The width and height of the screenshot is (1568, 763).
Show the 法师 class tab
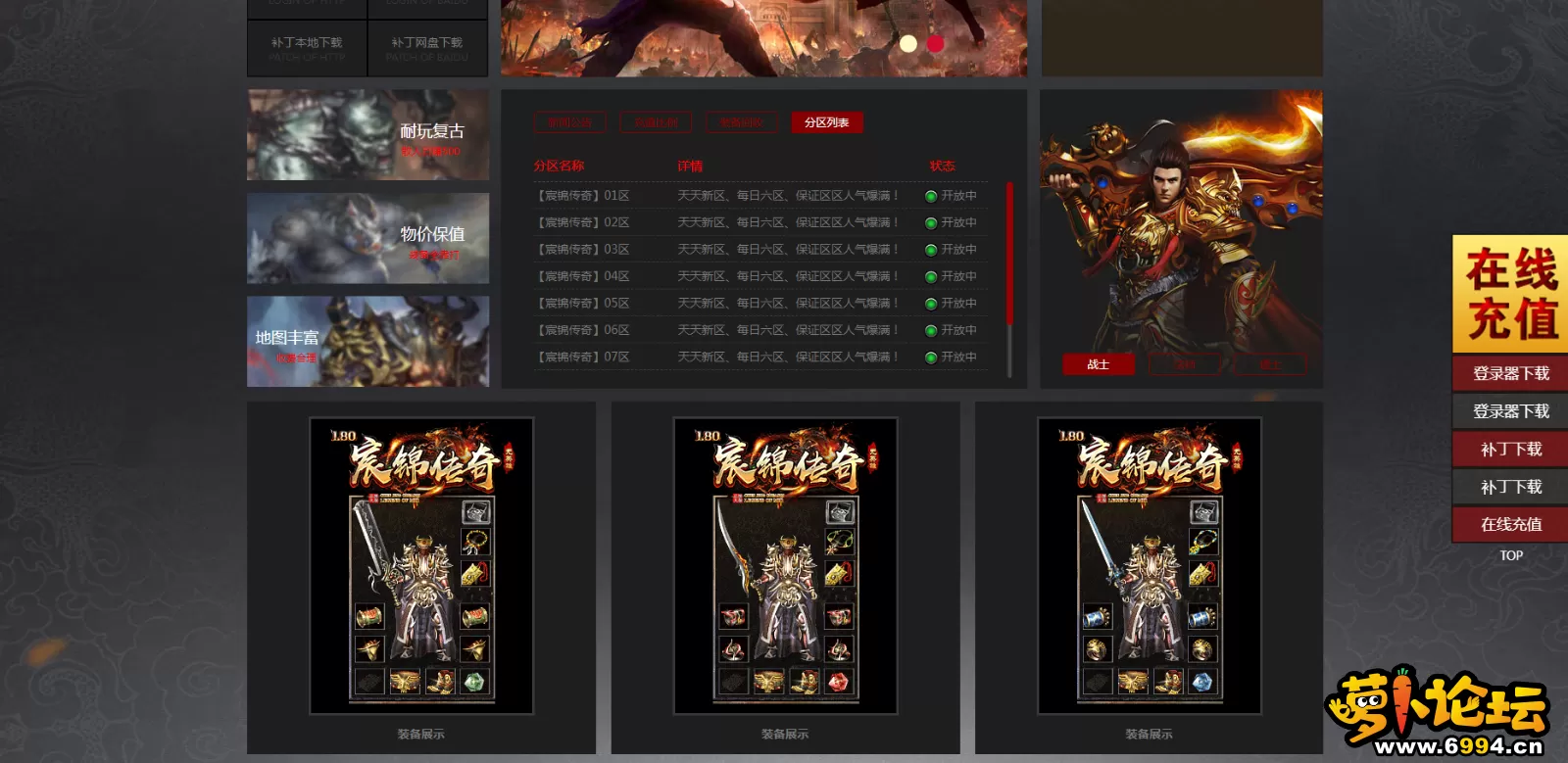1185,364
